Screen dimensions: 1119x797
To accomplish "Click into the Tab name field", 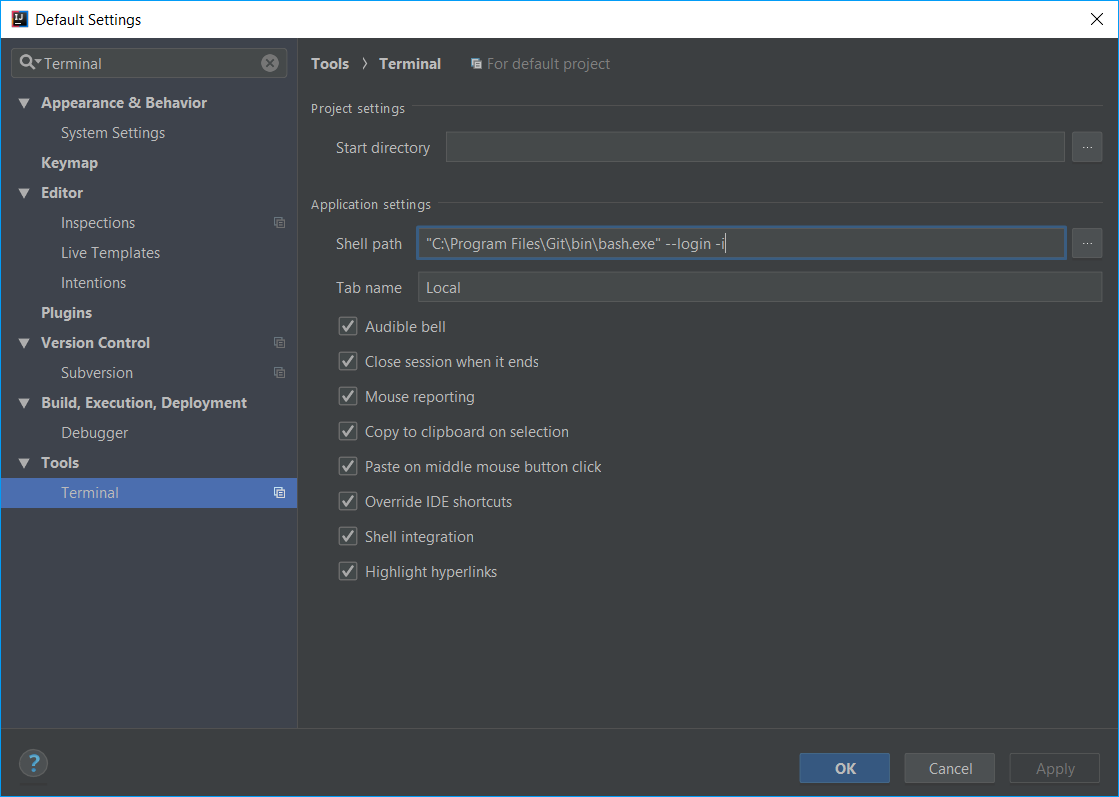I will [759, 287].
